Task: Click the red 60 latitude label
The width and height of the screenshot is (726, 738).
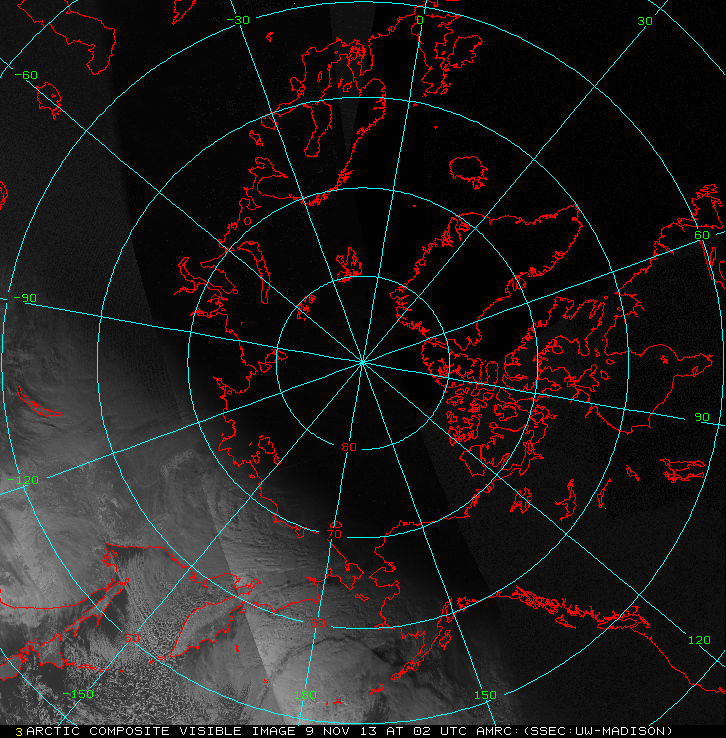Action: pos(318,623)
